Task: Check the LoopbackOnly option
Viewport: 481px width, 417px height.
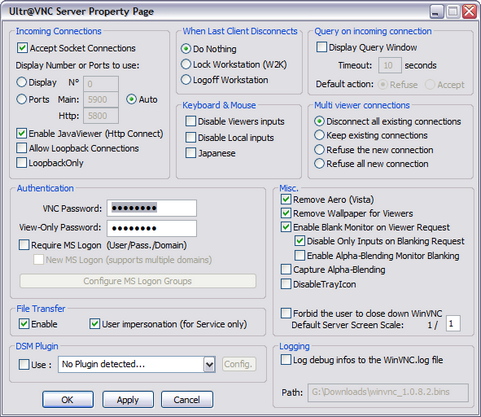Action: point(22,163)
